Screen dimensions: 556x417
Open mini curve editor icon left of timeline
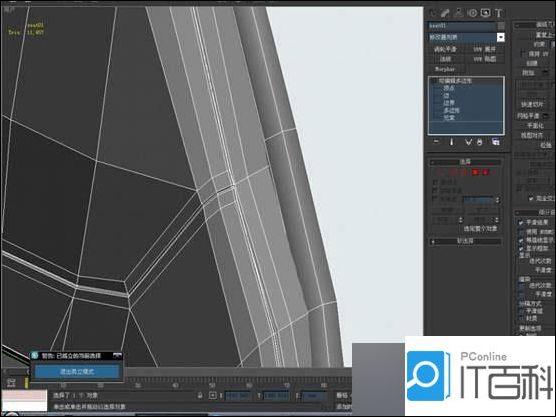[11, 383]
